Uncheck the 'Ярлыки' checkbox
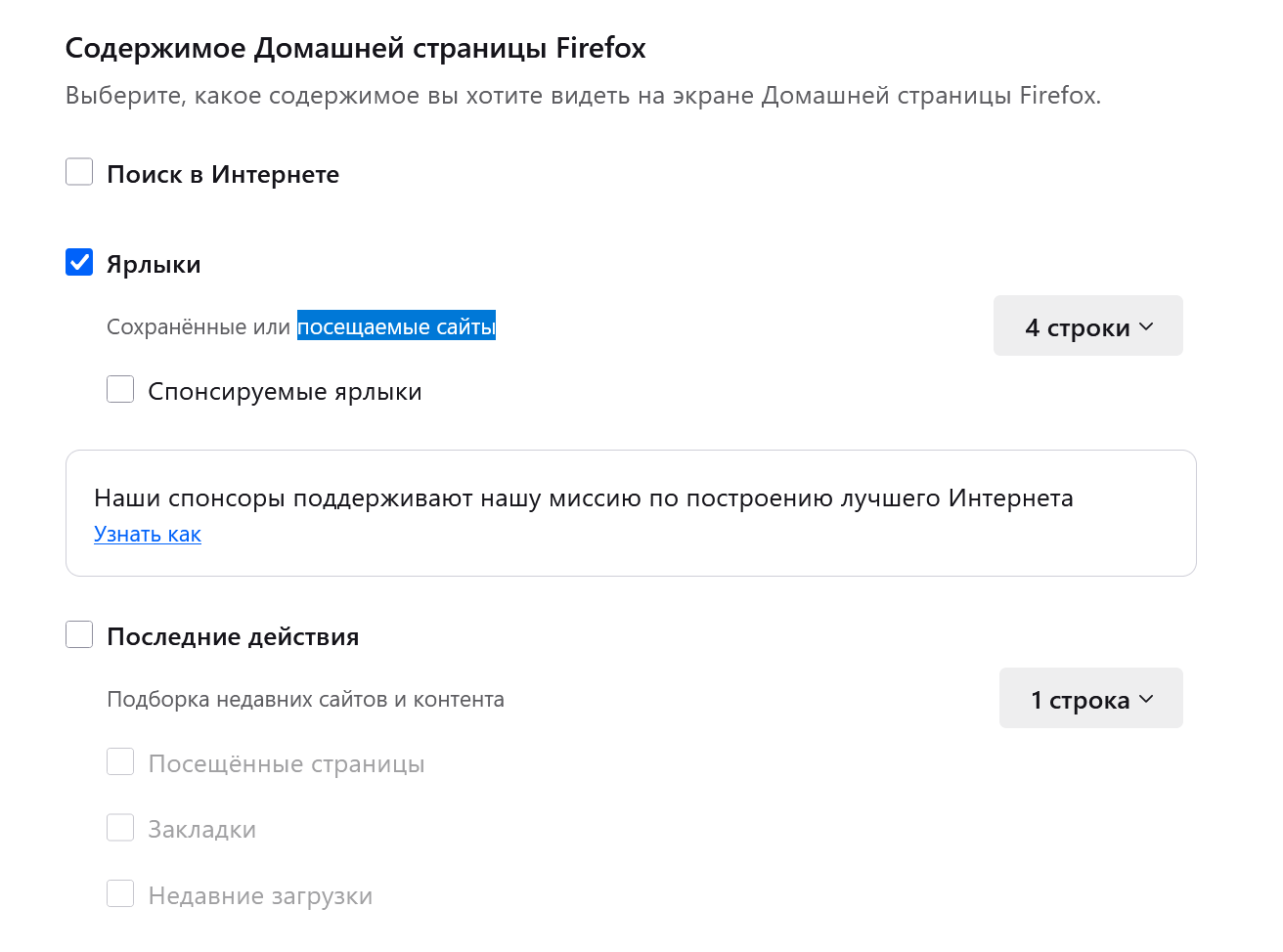Viewport: 1283px width, 952px height. [79, 262]
